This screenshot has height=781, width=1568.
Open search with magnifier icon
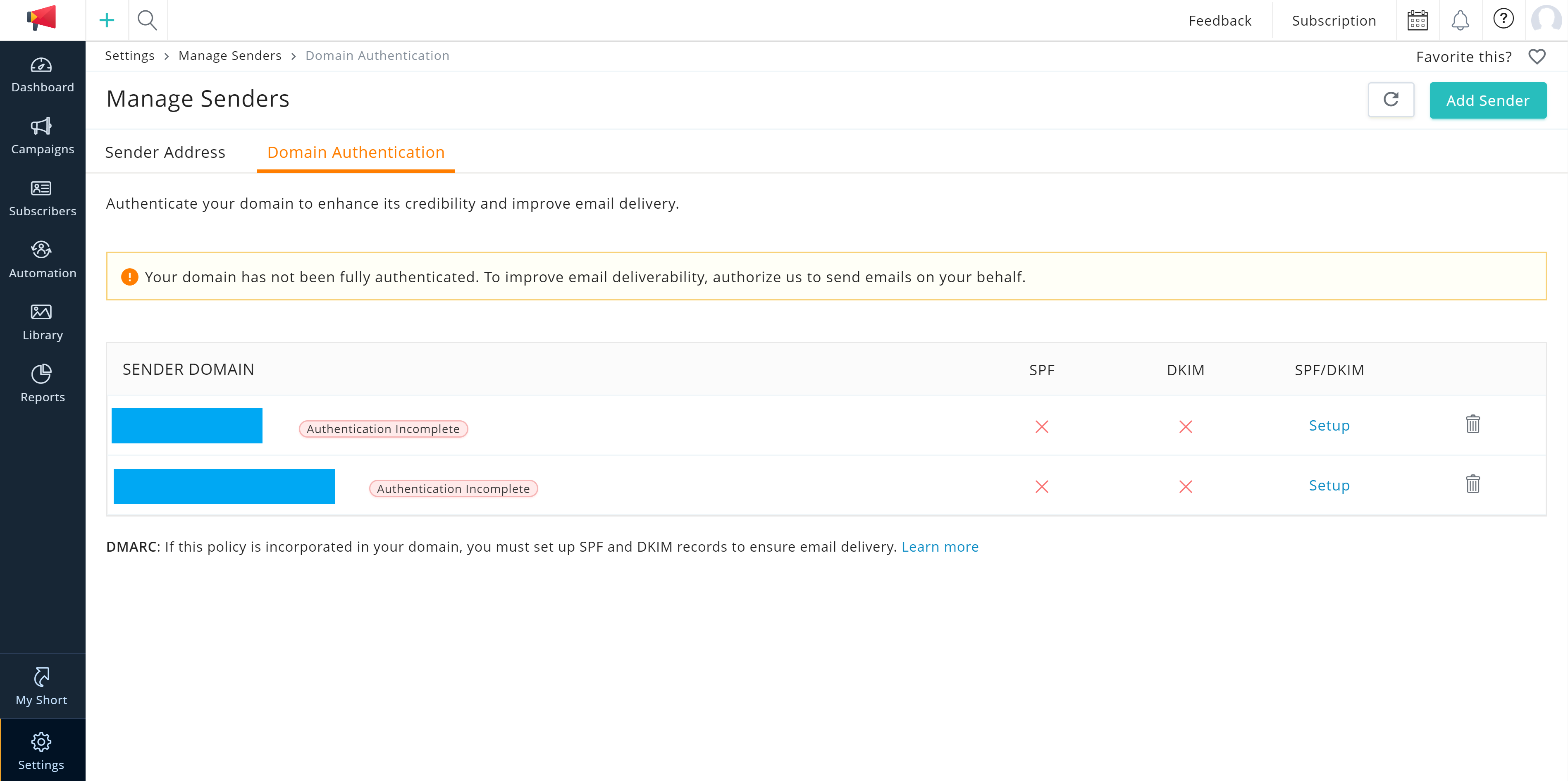pyautogui.click(x=147, y=20)
